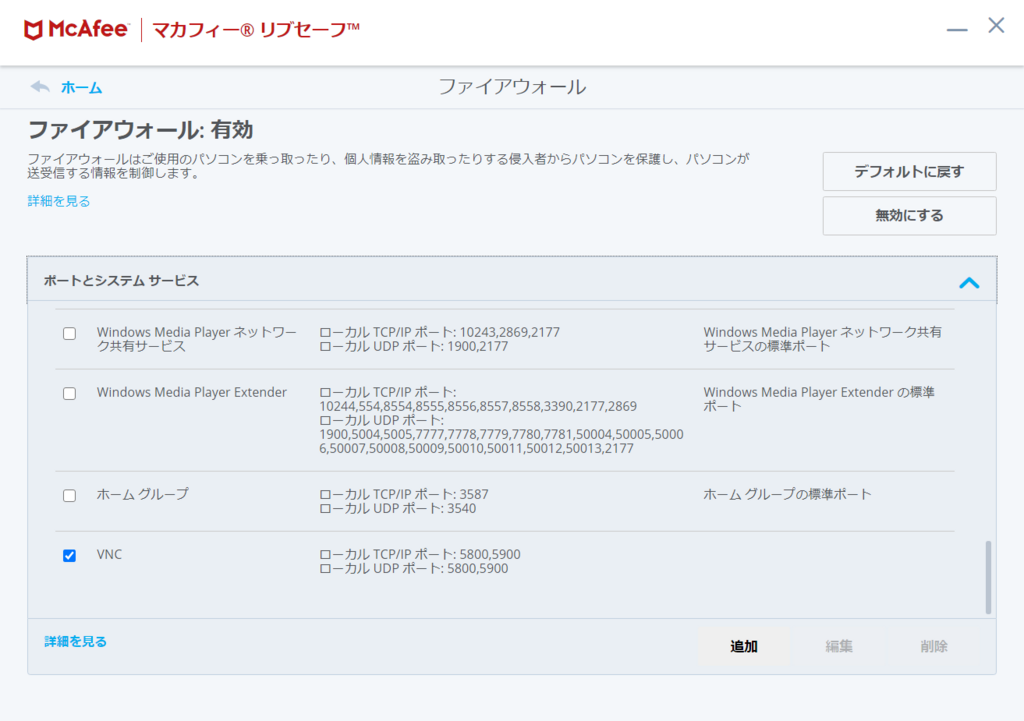Image resolution: width=1024 pixels, height=721 pixels.
Task: Enable the ホーム グループ checkbox
Action: point(69,495)
